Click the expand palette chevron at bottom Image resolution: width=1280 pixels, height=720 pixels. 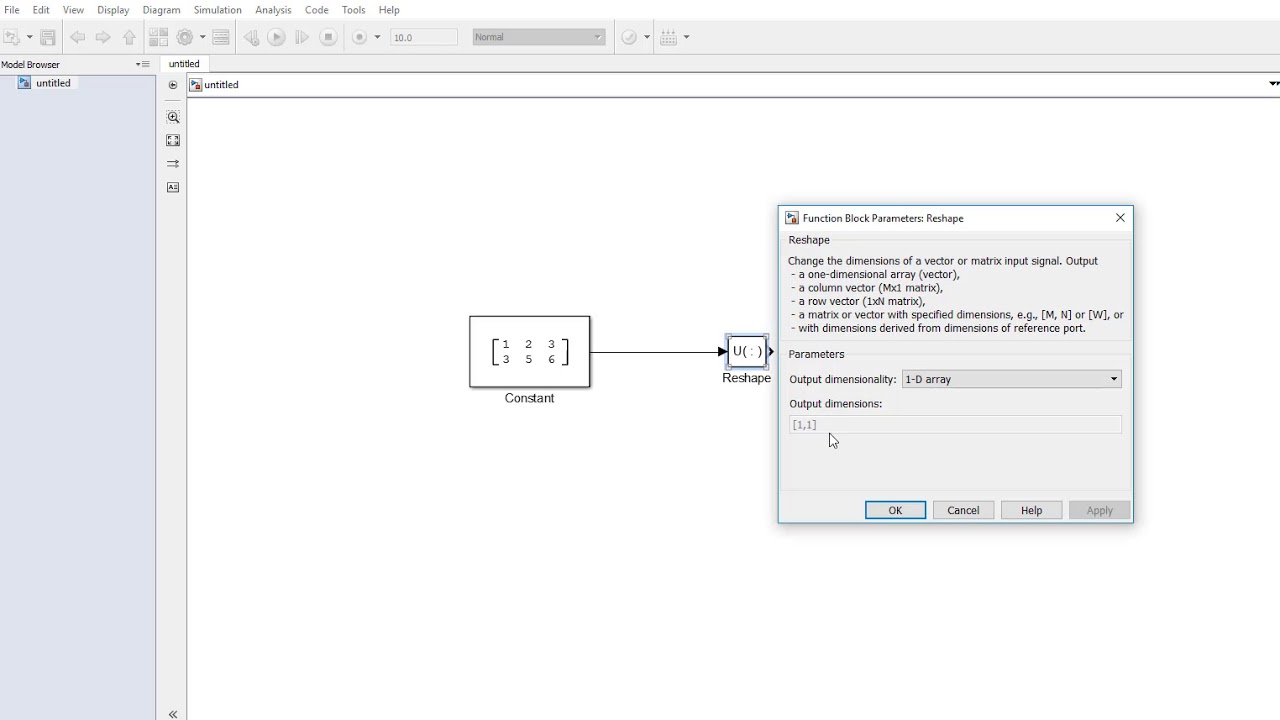click(x=173, y=714)
